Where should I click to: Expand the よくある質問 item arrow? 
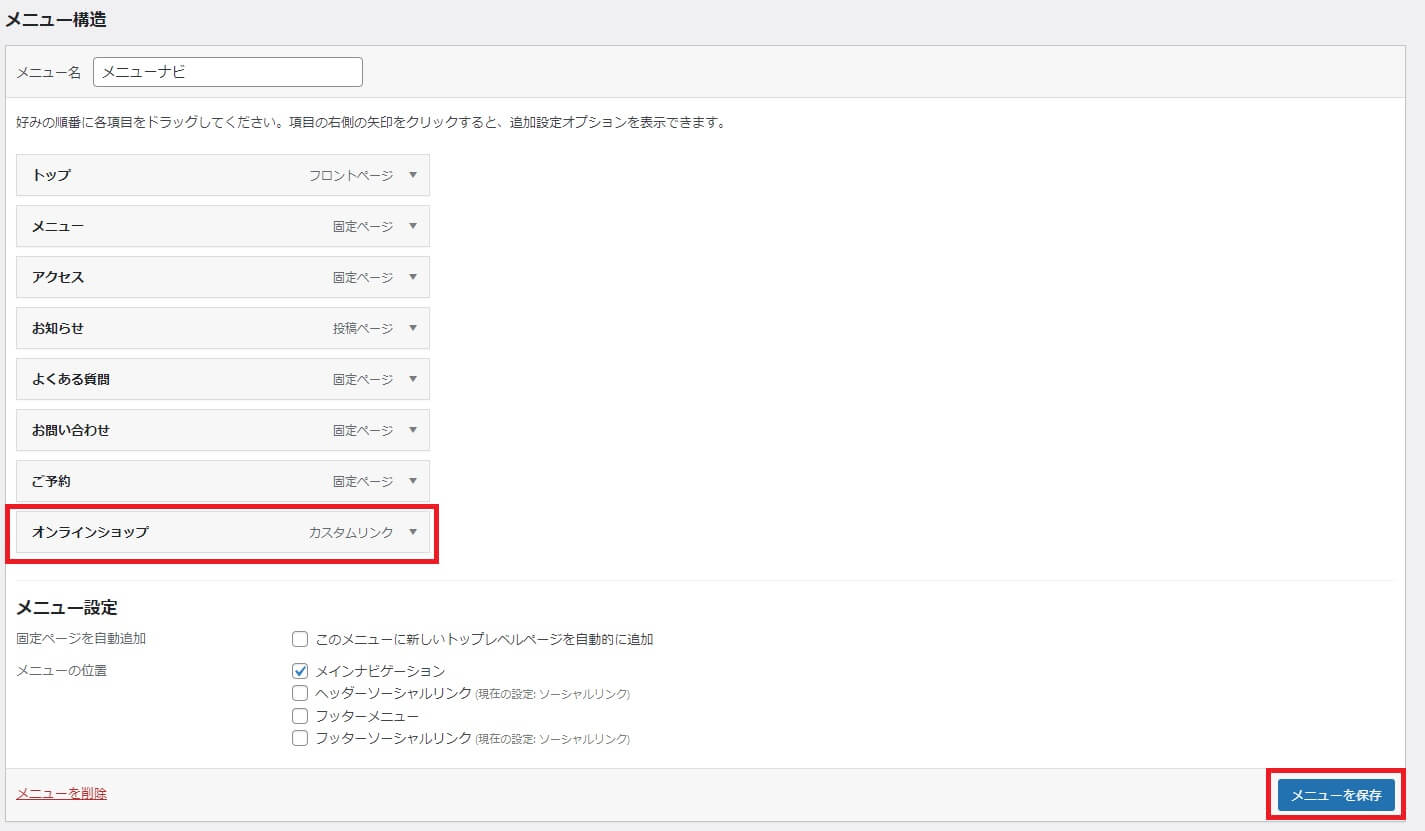click(412, 379)
